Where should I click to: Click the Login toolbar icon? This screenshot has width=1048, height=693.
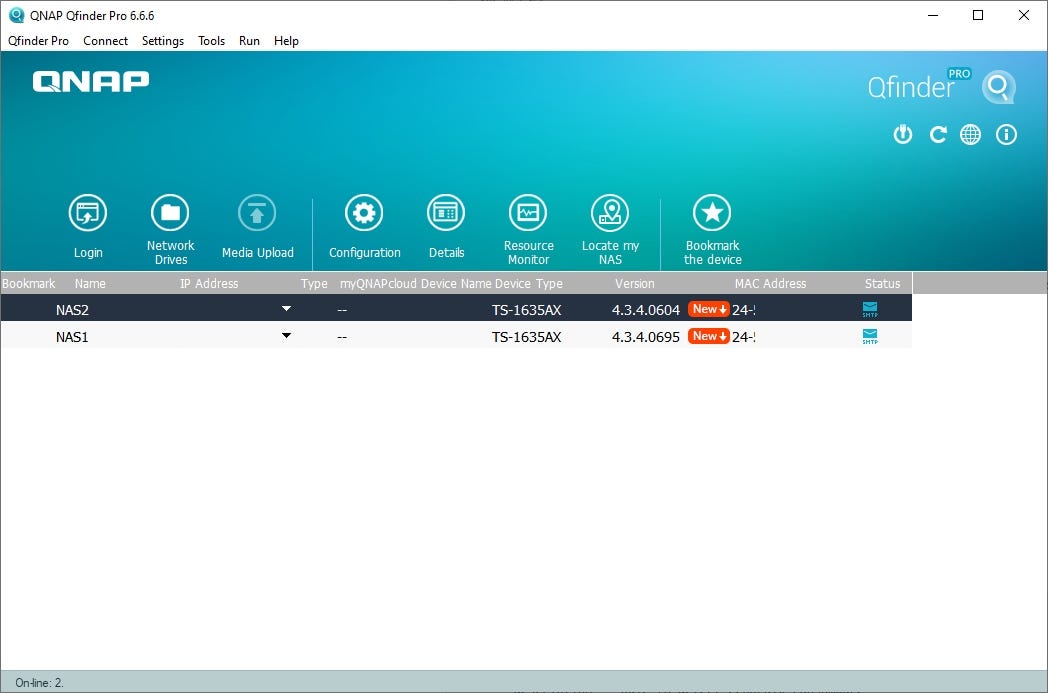(x=88, y=213)
